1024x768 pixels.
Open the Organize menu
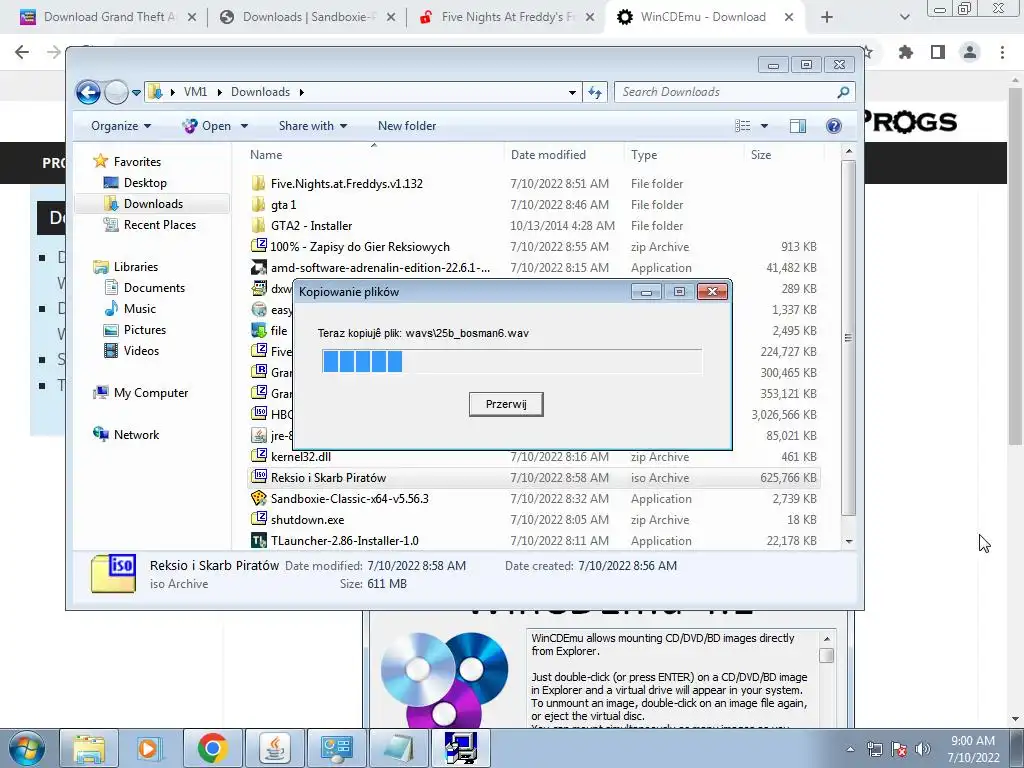tap(121, 126)
